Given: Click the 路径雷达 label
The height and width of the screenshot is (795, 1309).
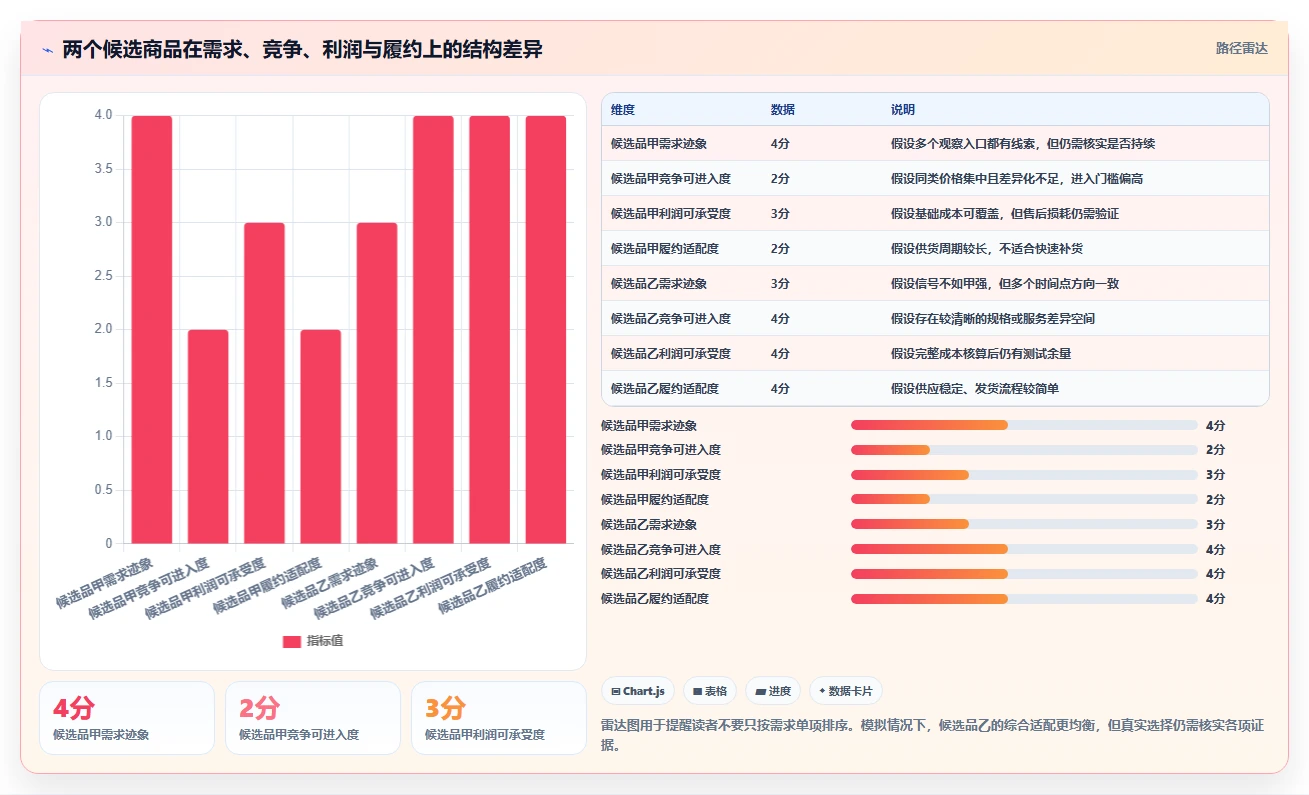Looking at the screenshot, I should [x=1242, y=48].
